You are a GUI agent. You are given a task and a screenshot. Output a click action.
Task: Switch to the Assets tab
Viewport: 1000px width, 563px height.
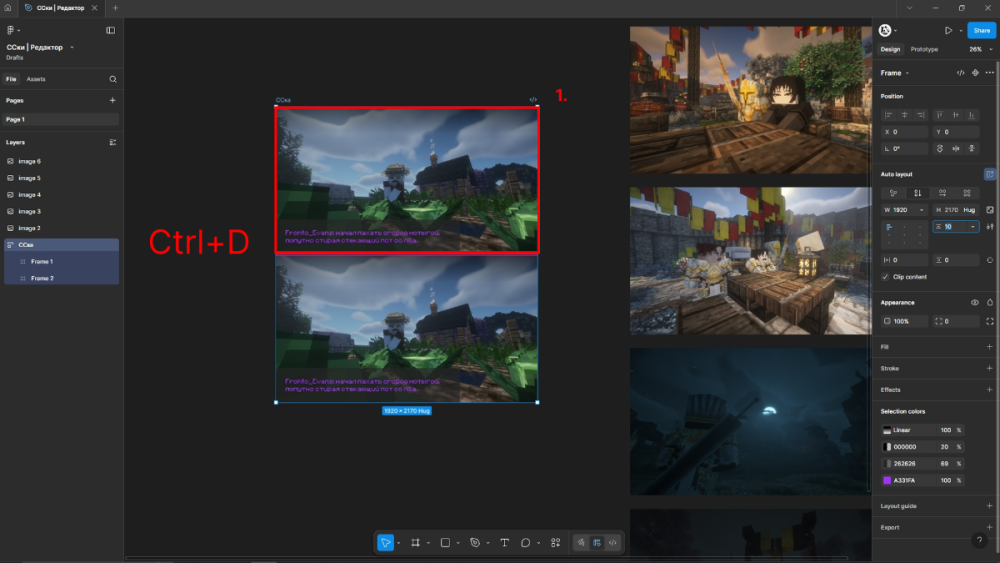(x=35, y=79)
